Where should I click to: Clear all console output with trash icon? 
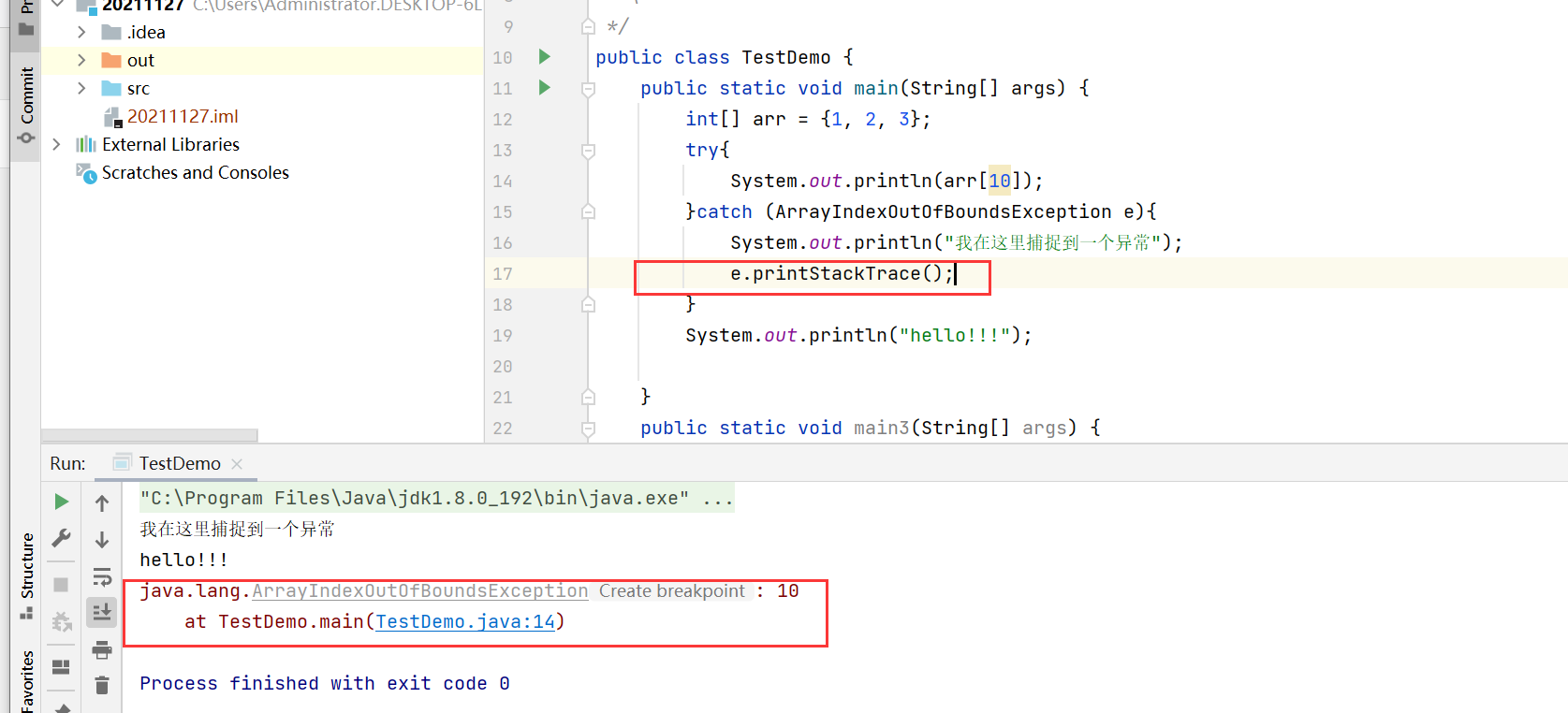point(102,686)
